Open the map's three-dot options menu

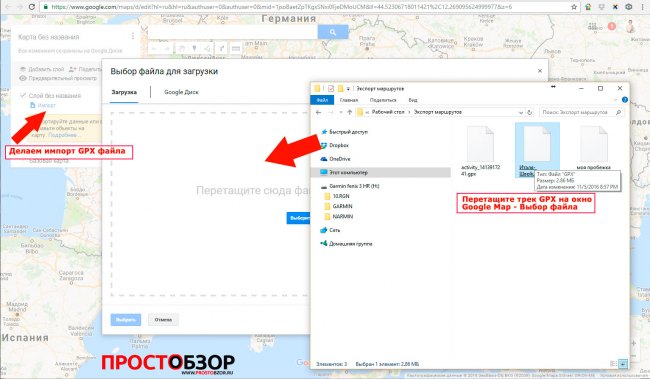133,36
